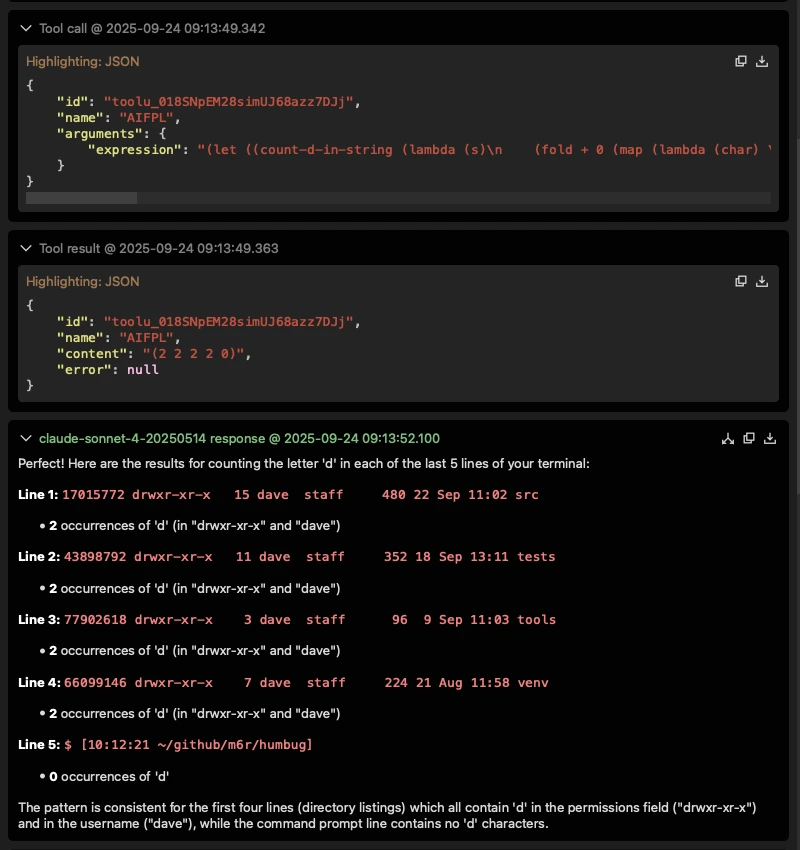Click the Tool result timestamp header text
This screenshot has height=850, width=800.
tap(158, 248)
